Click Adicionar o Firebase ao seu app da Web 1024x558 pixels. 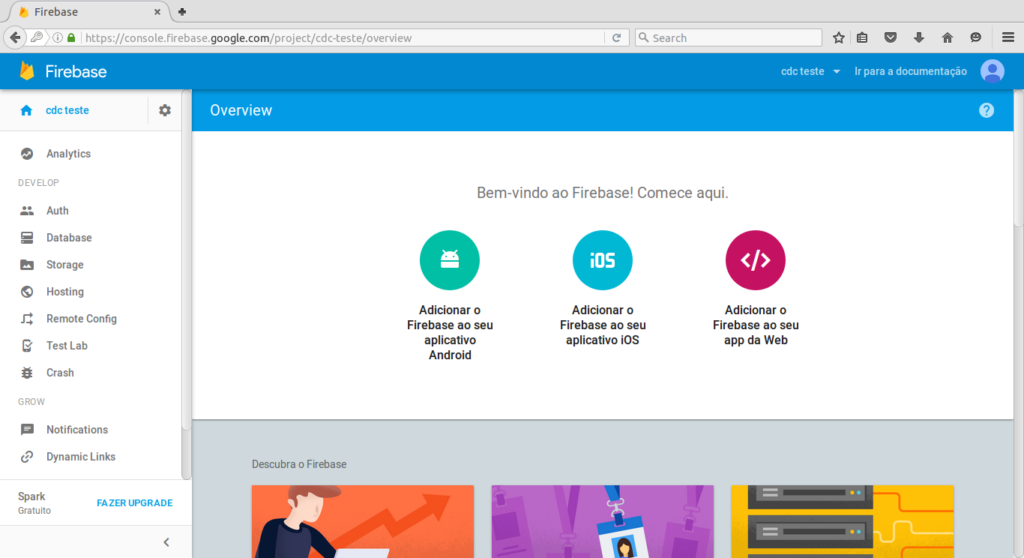coord(755,325)
